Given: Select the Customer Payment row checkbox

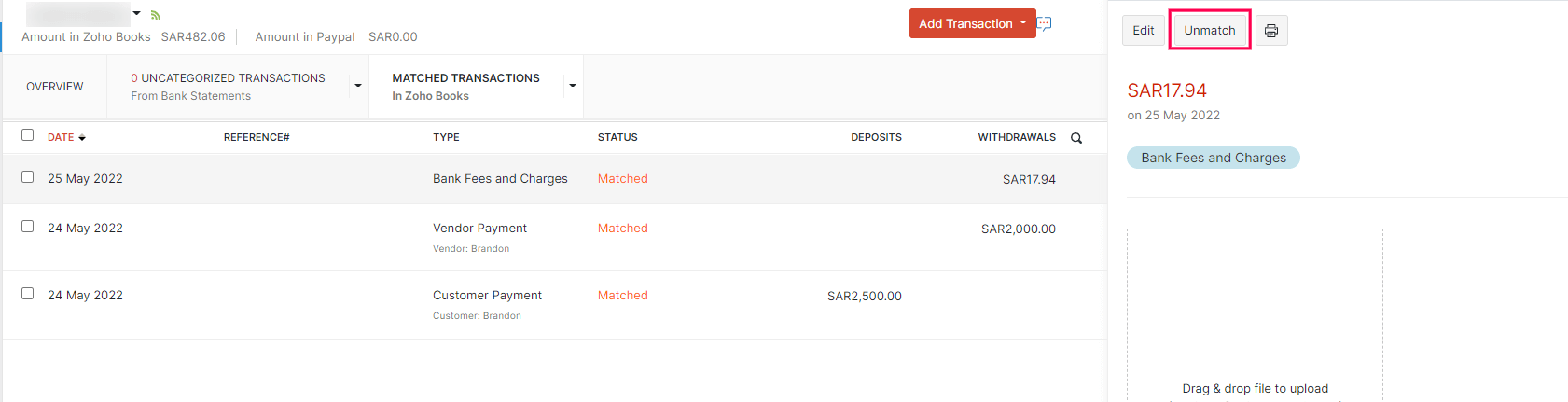Looking at the screenshot, I should tap(28, 294).
